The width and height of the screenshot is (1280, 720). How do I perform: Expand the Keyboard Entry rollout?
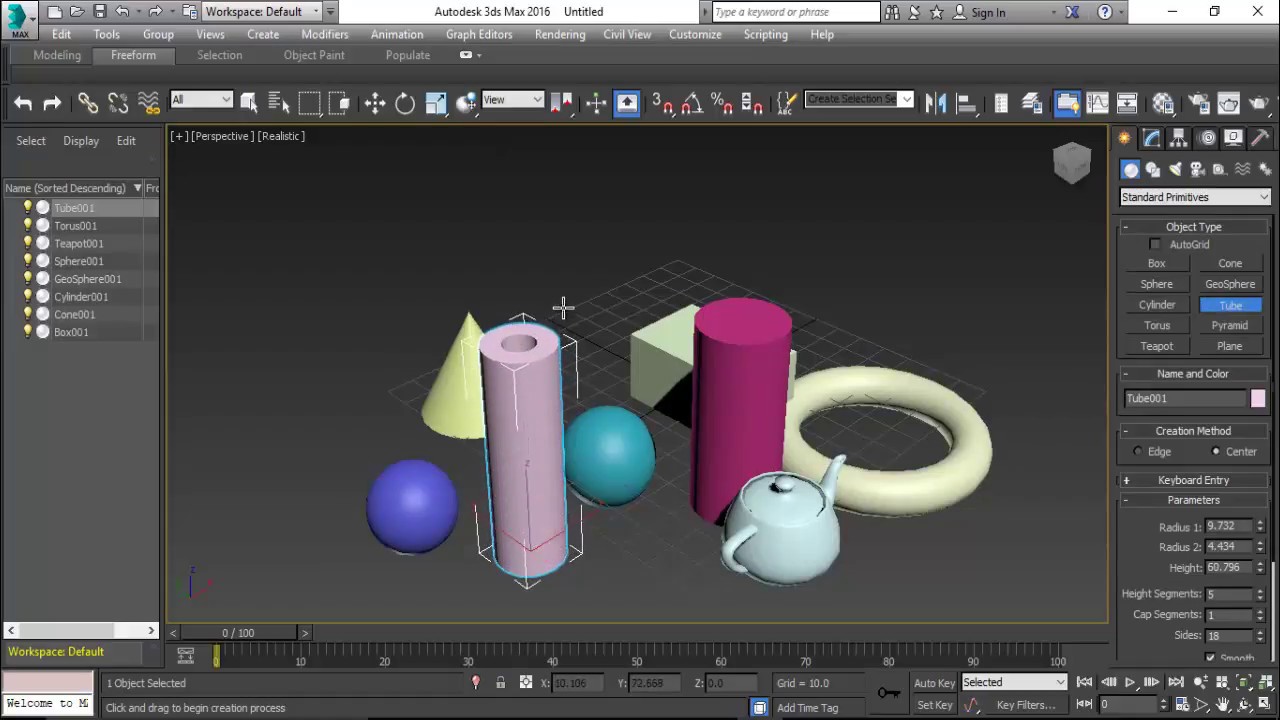[1194, 480]
